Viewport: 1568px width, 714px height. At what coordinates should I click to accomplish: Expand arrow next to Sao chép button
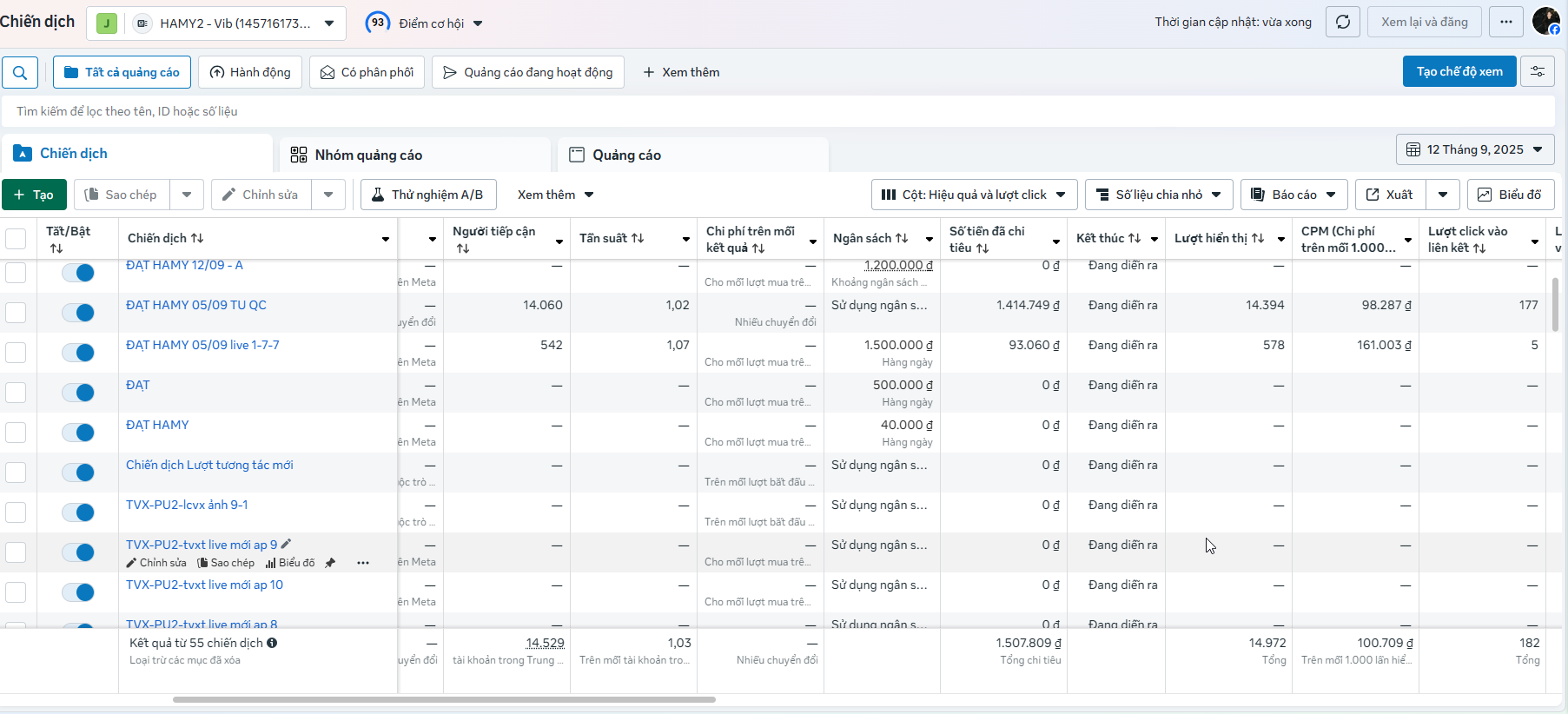pyautogui.click(x=187, y=195)
